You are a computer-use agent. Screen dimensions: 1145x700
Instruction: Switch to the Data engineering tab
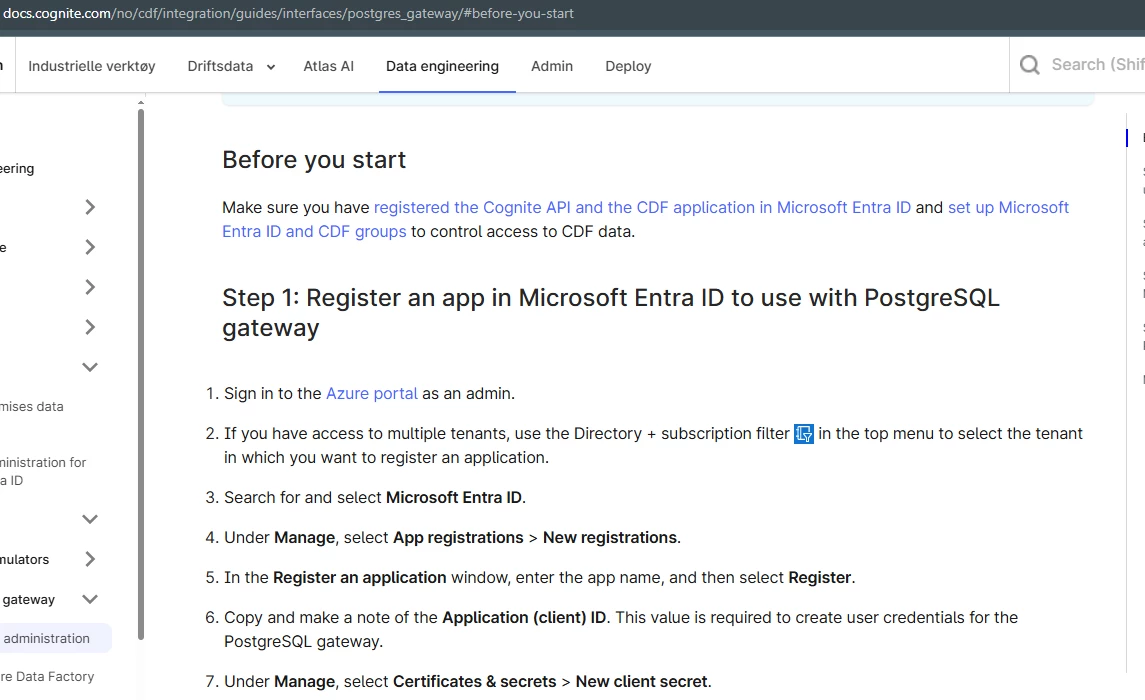tap(442, 66)
